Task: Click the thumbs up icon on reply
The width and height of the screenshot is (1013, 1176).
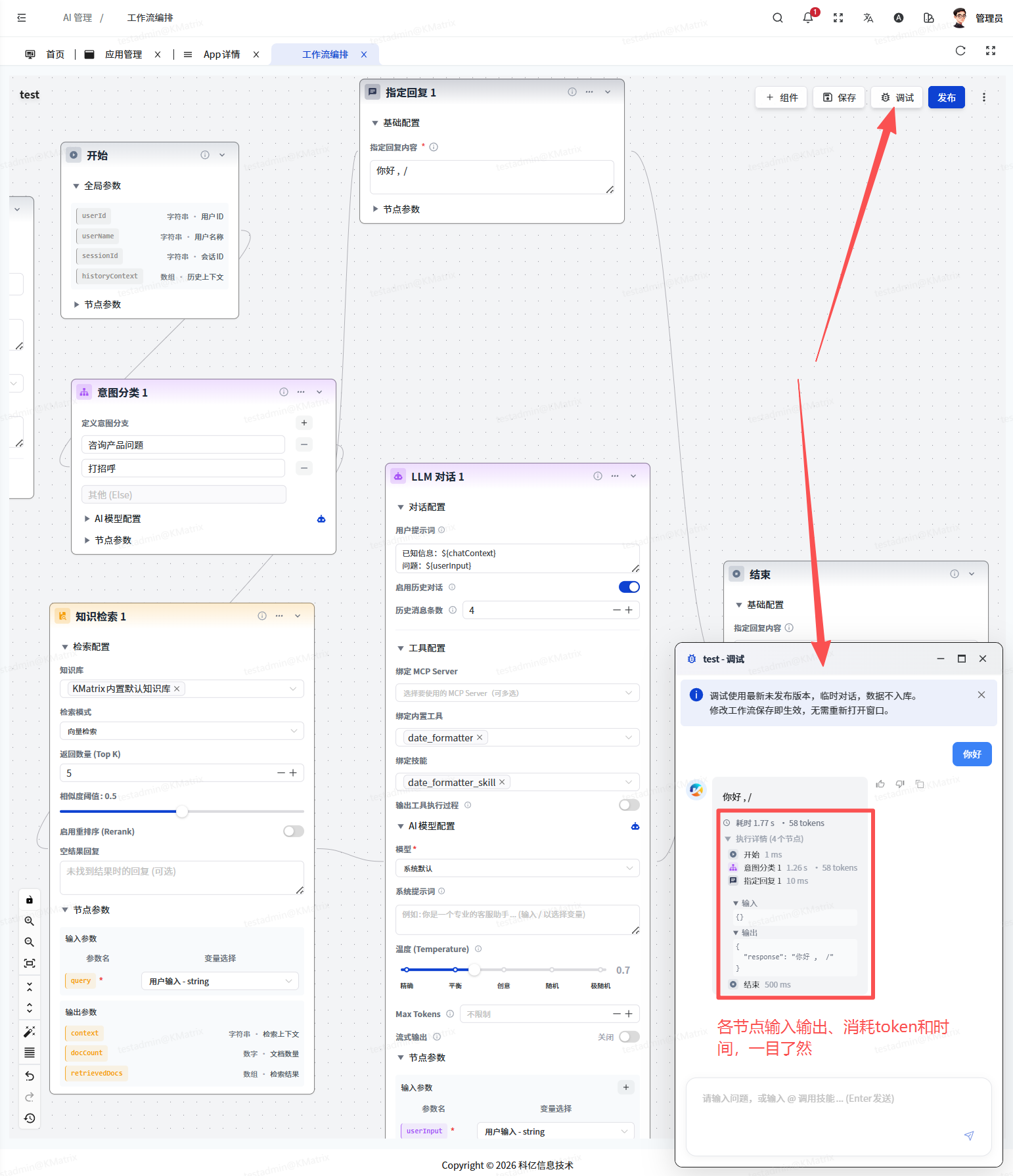Action: pos(880,784)
